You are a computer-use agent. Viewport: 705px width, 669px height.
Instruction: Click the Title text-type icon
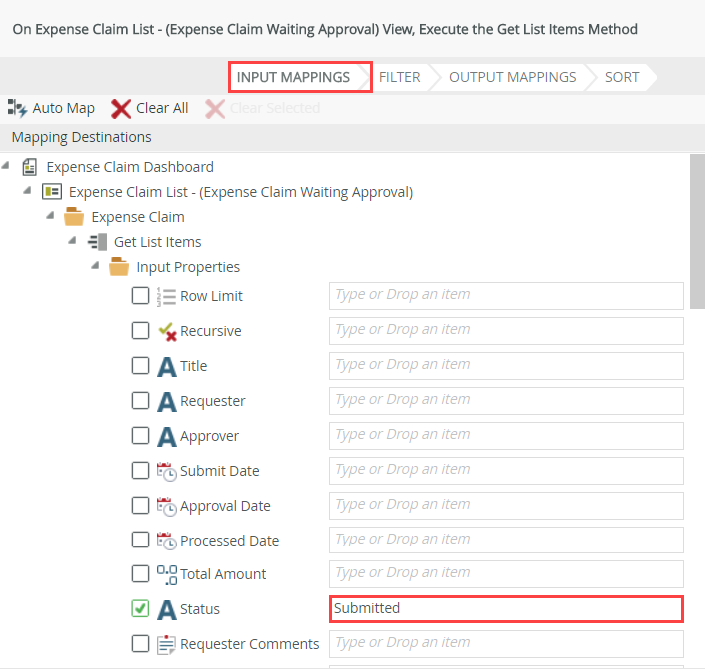(166, 366)
